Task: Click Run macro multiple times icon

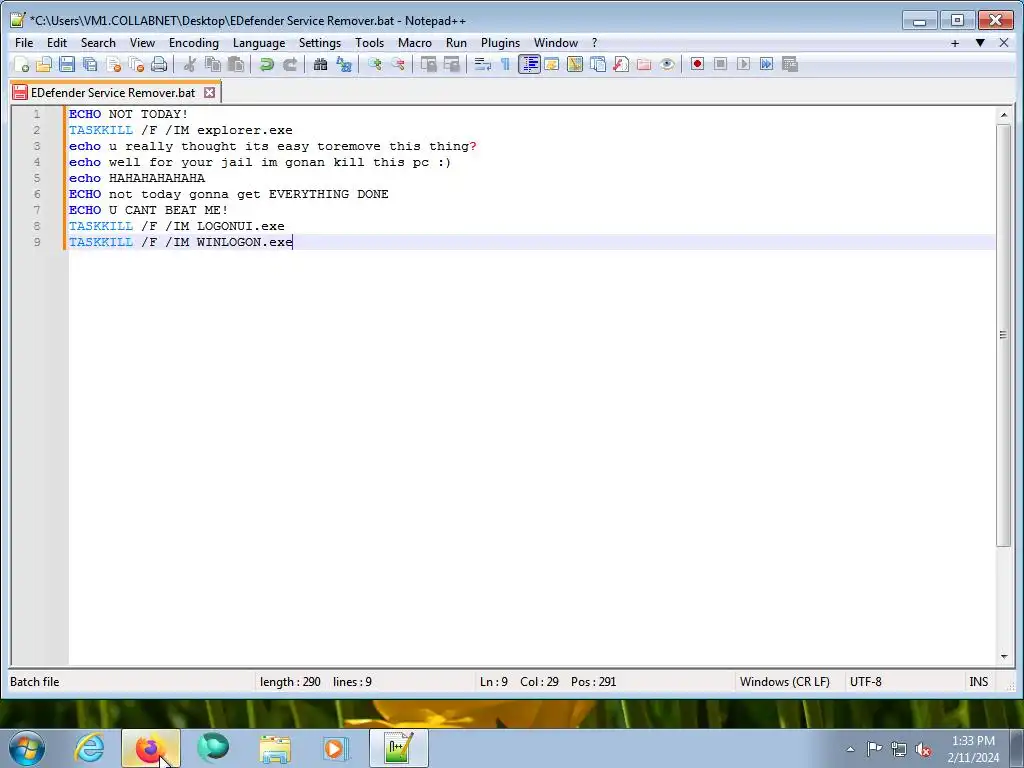Action: (x=767, y=64)
